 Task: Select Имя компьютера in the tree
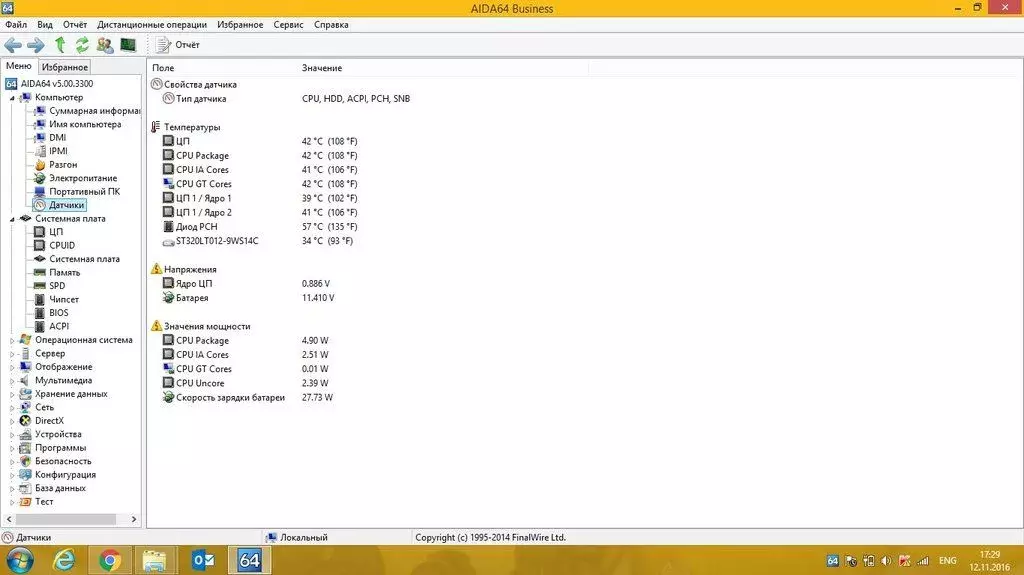tap(85, 124)
